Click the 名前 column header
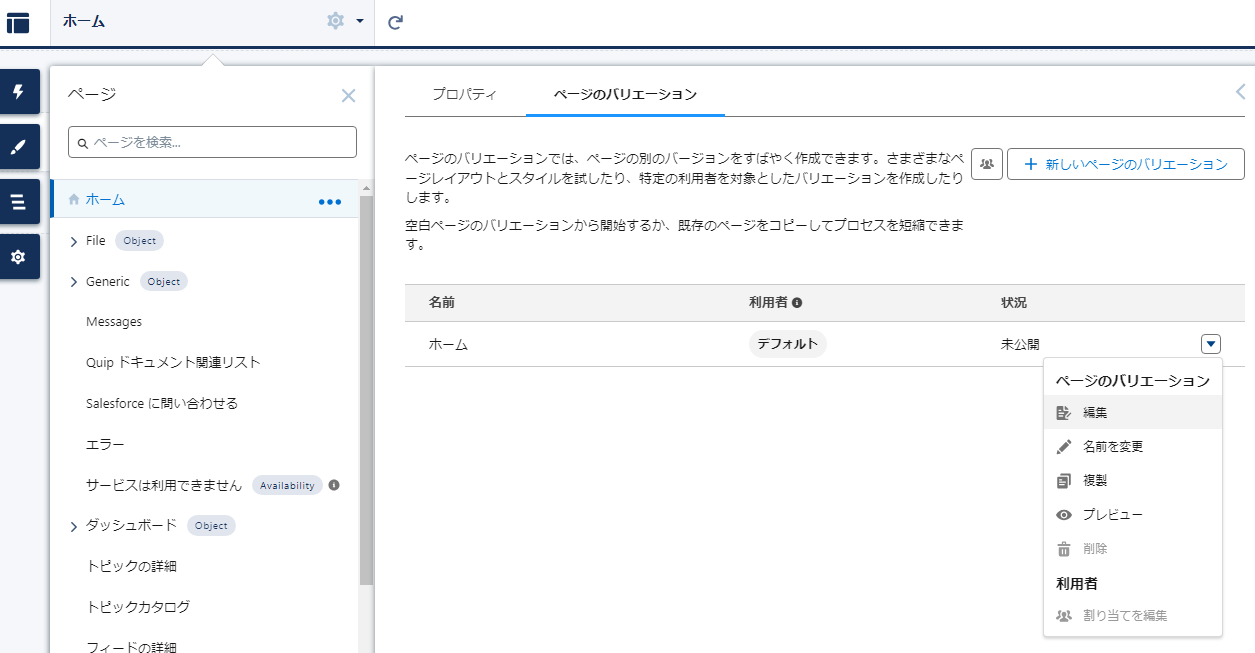The height and width of the screenshot is (653, 1255). [442, 302]
